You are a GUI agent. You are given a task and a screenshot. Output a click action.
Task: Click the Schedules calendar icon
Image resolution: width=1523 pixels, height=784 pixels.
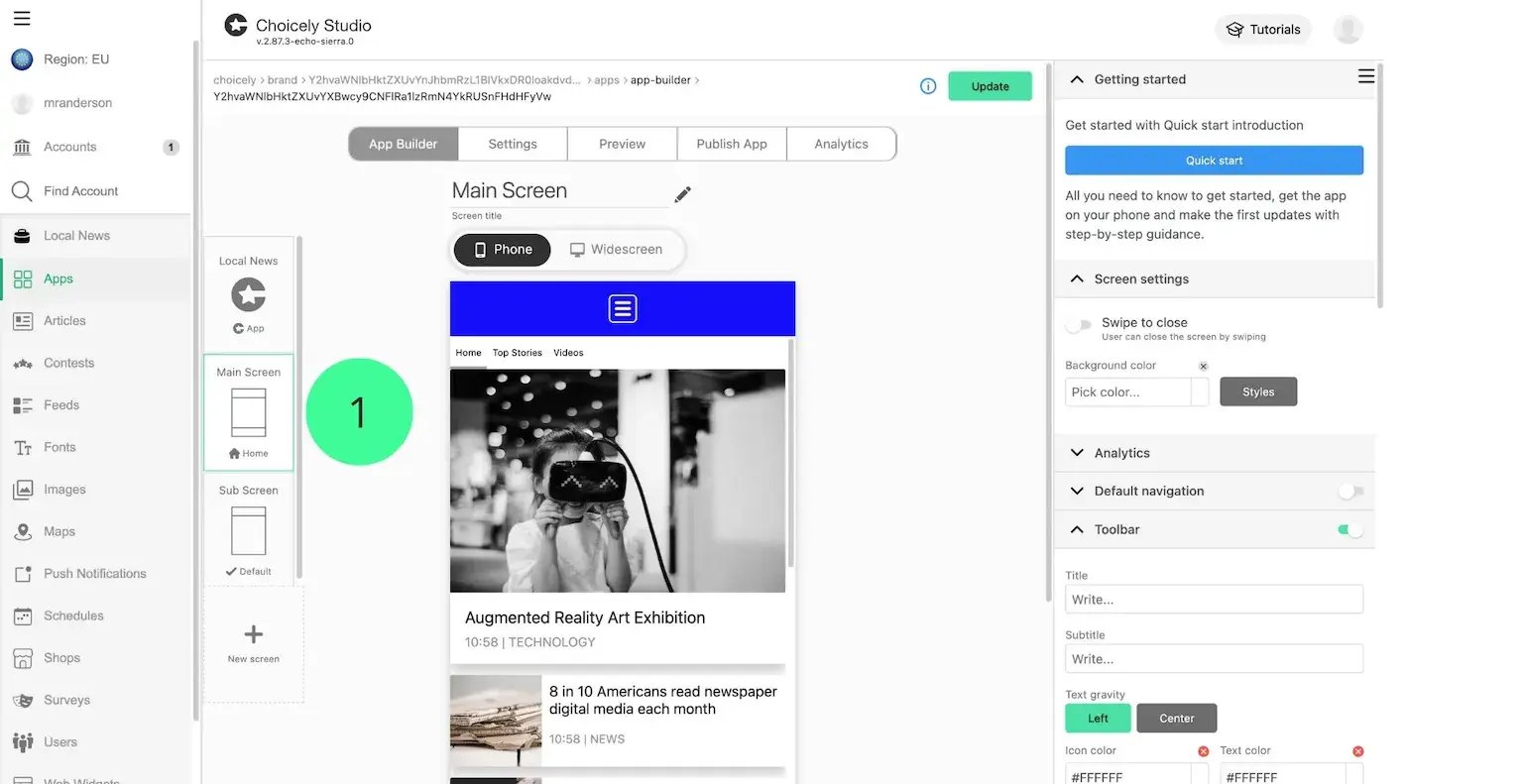pyautogui.click(x=22, y=616)
